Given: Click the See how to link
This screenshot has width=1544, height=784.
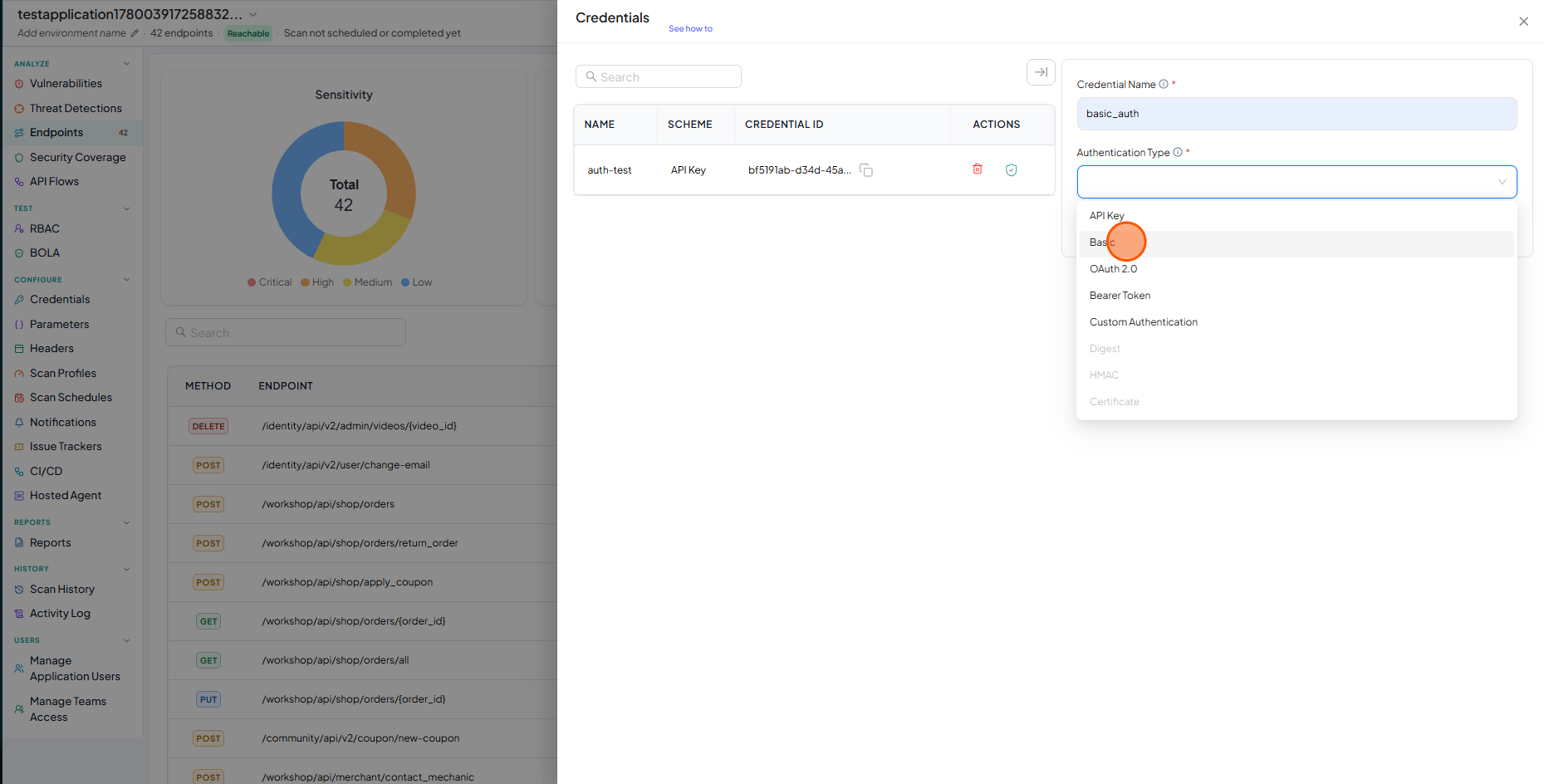Looking at the screenshot, I should [690, 29].
